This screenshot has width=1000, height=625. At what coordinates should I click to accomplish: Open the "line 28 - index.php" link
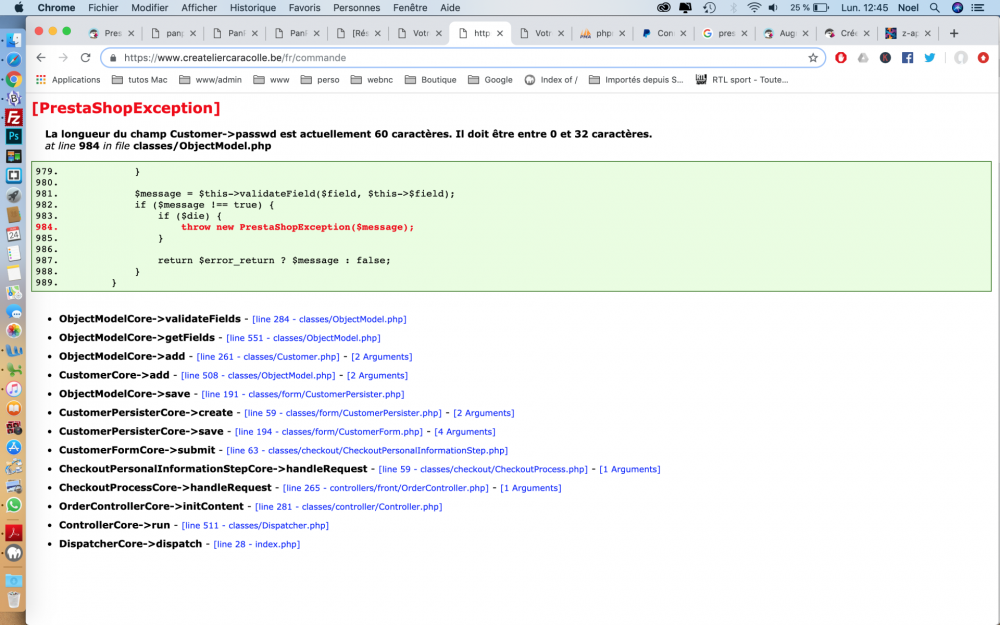pyautogui.click(x=256, y=544)
